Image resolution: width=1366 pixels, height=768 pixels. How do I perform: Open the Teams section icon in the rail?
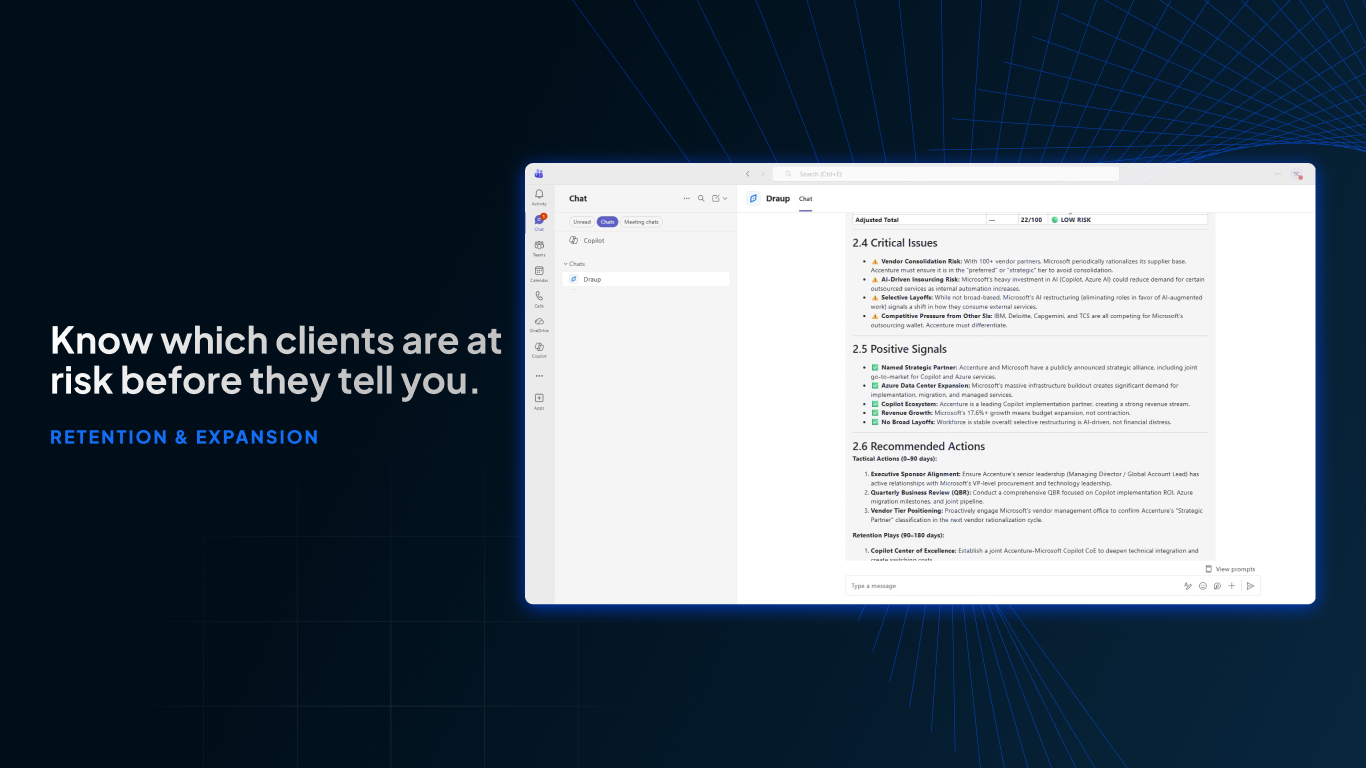539,246
